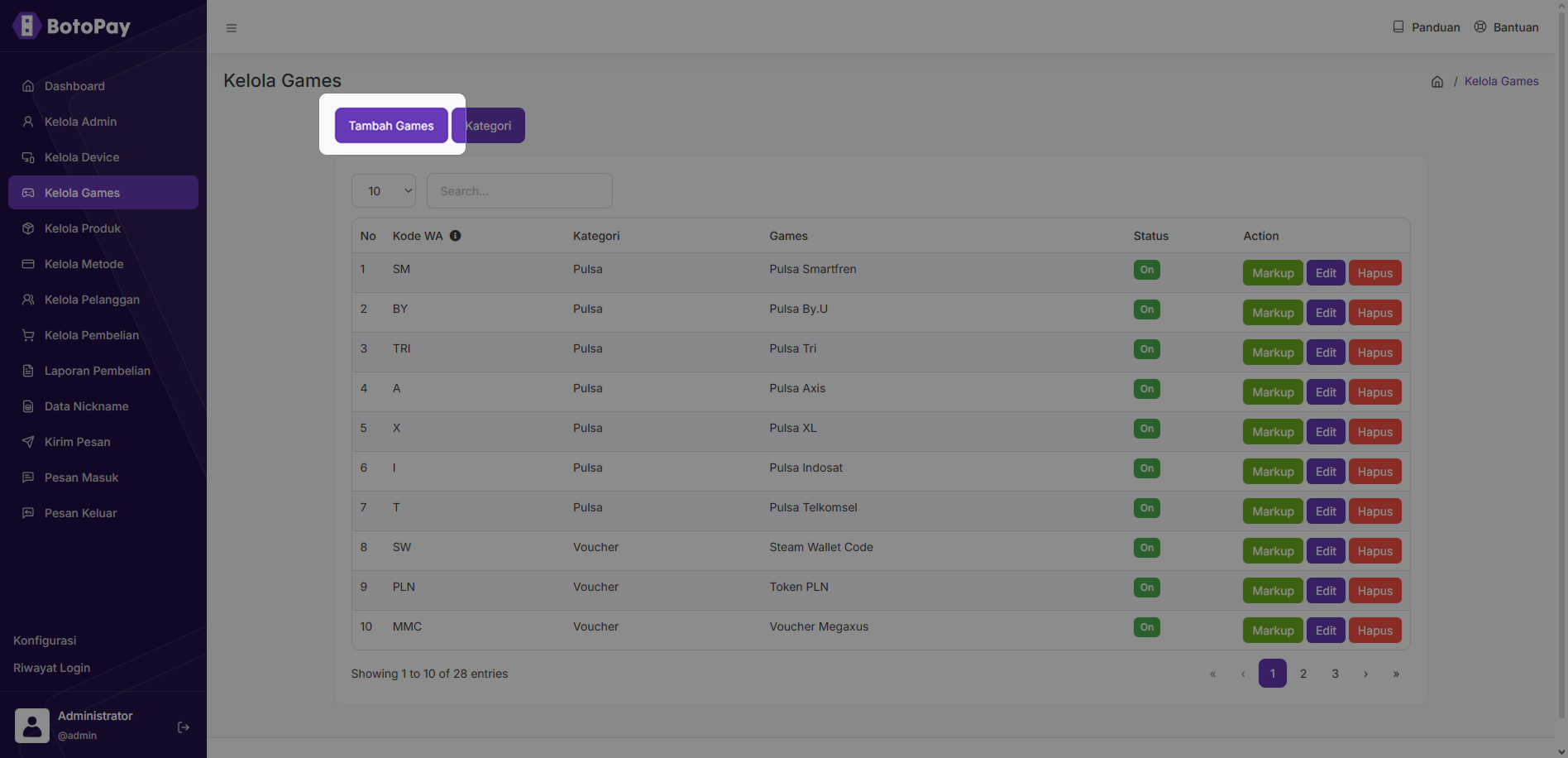
Task: Click the Games column header
Action: [788, 236]
